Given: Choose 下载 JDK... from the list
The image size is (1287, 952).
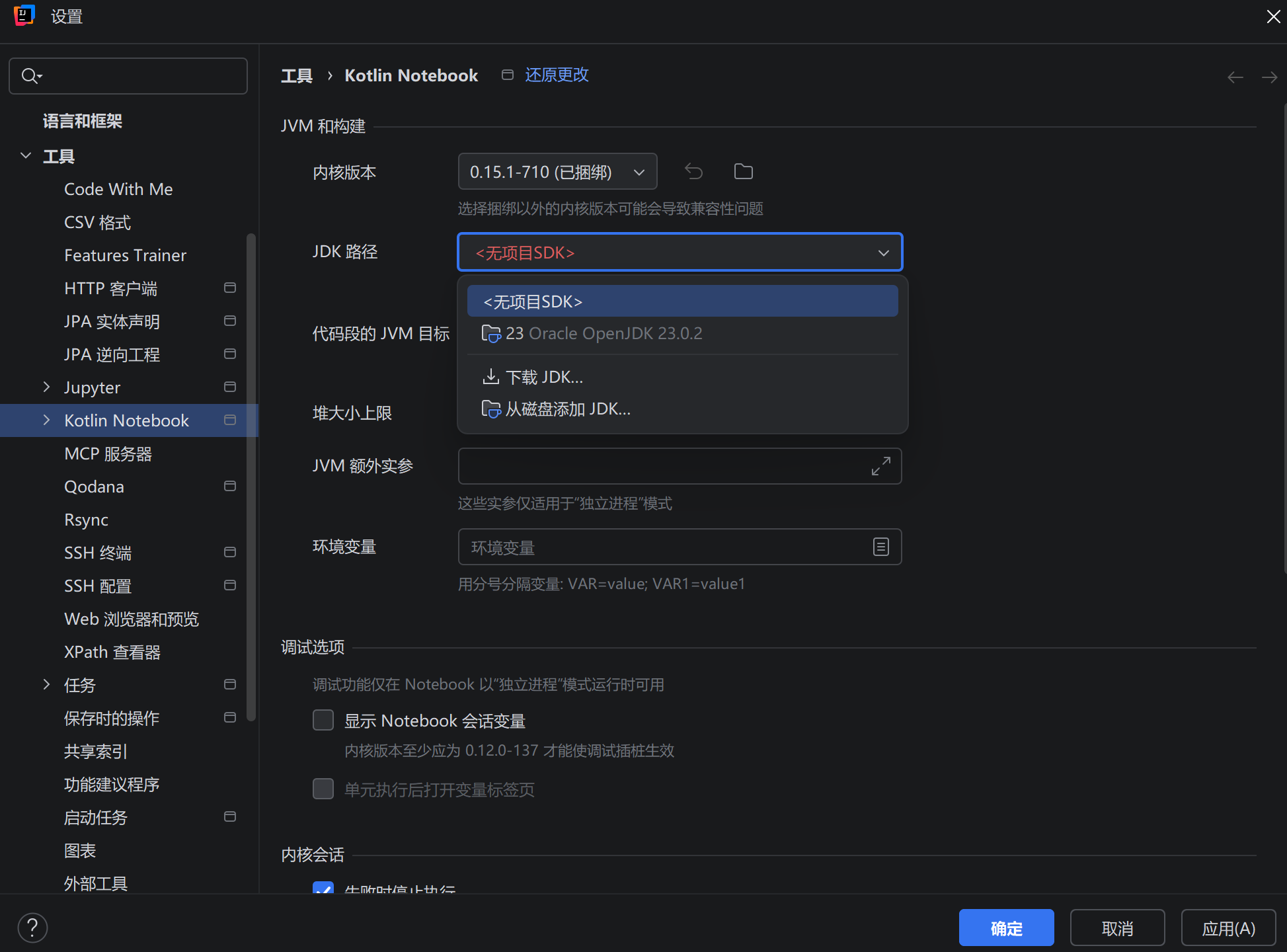Looking at the screenshot, I should tap(543, 377).
